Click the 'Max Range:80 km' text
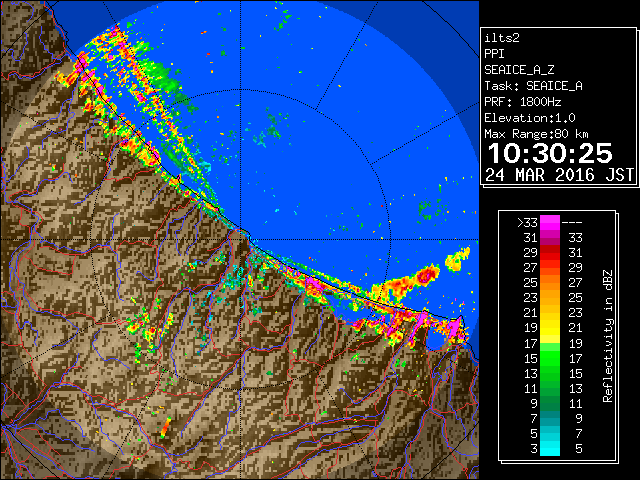 536,134
